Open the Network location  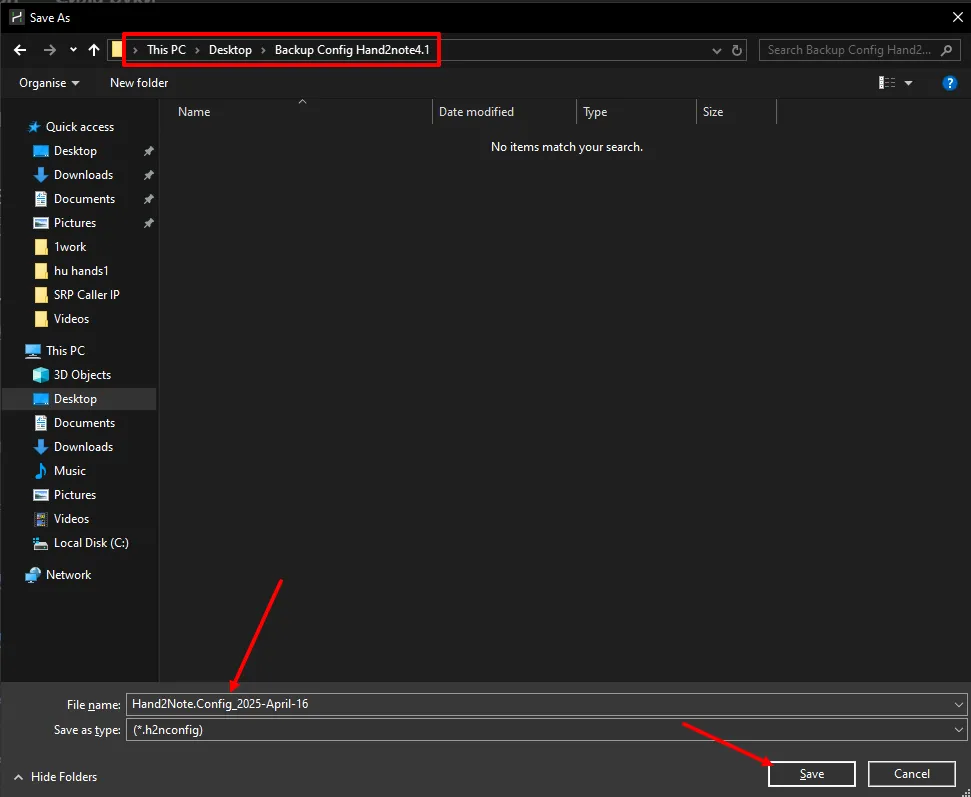tap(68, 575)
